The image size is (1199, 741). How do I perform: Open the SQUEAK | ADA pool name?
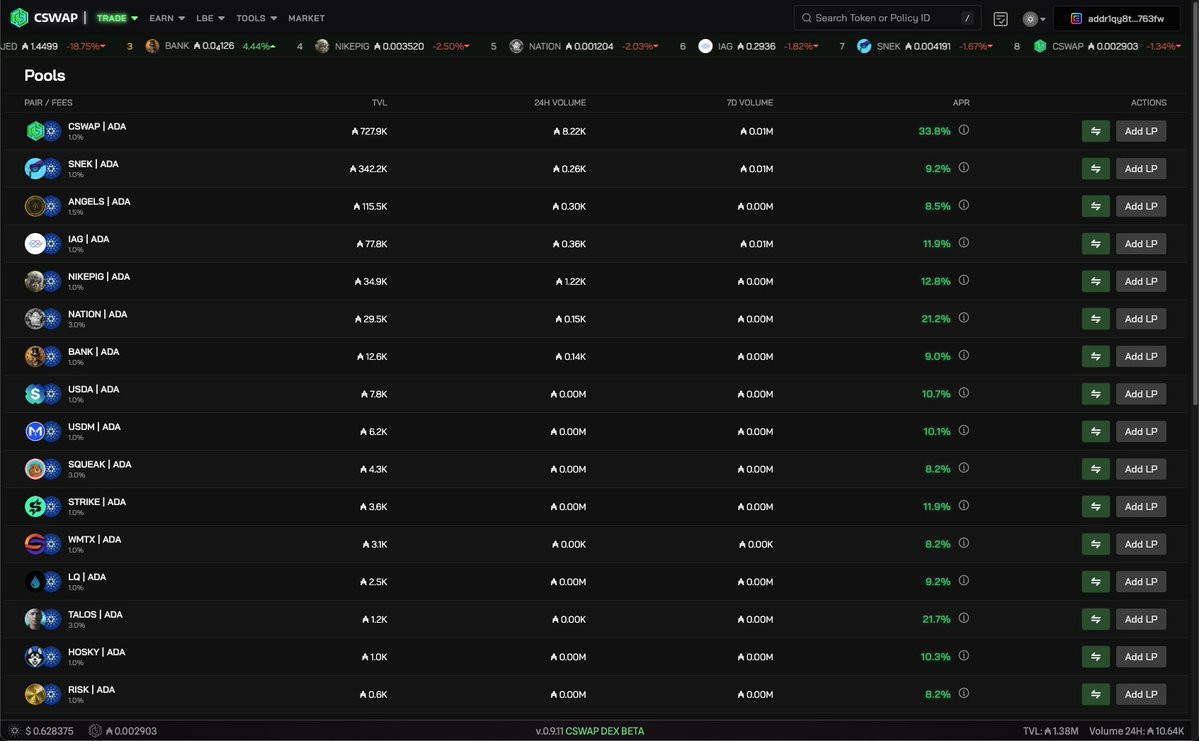[99, 464]
